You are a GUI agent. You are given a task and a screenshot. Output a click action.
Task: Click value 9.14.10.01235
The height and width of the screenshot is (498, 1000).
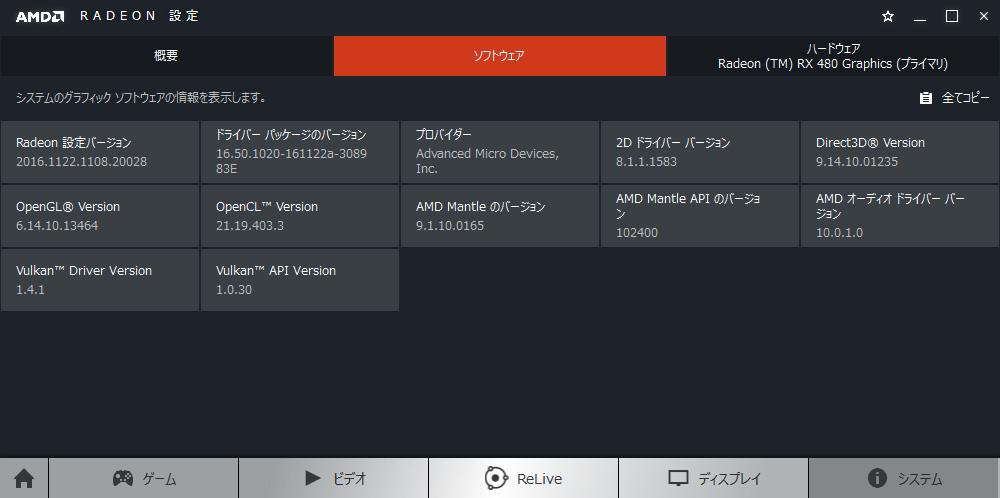857,162
